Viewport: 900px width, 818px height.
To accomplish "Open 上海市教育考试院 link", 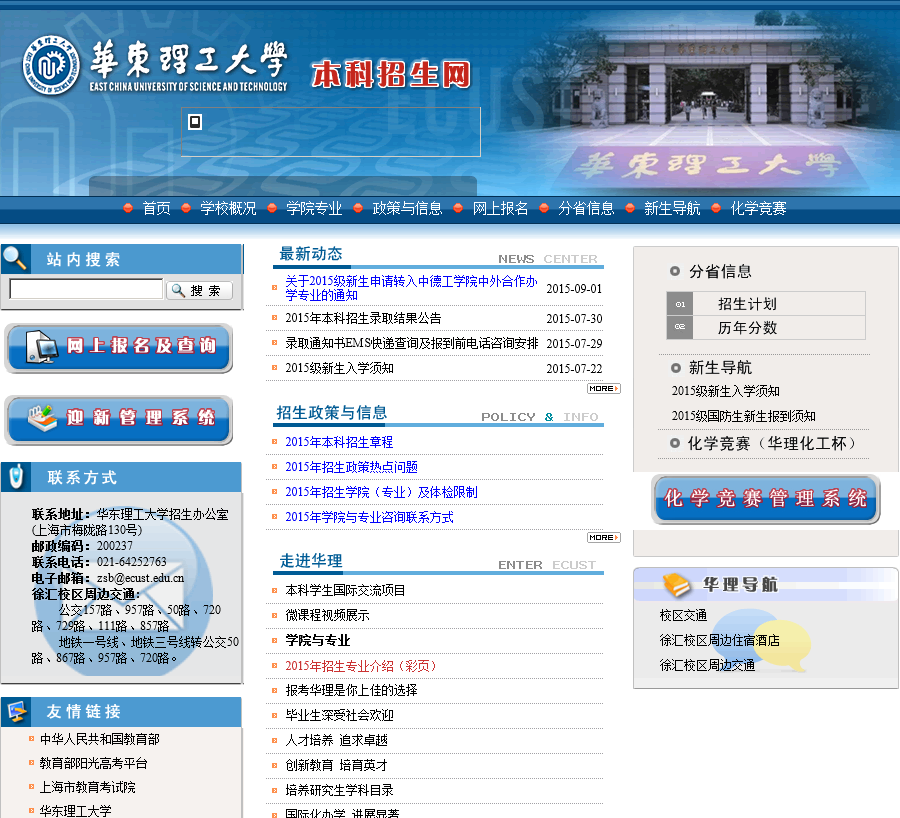I will pos(87,788).
